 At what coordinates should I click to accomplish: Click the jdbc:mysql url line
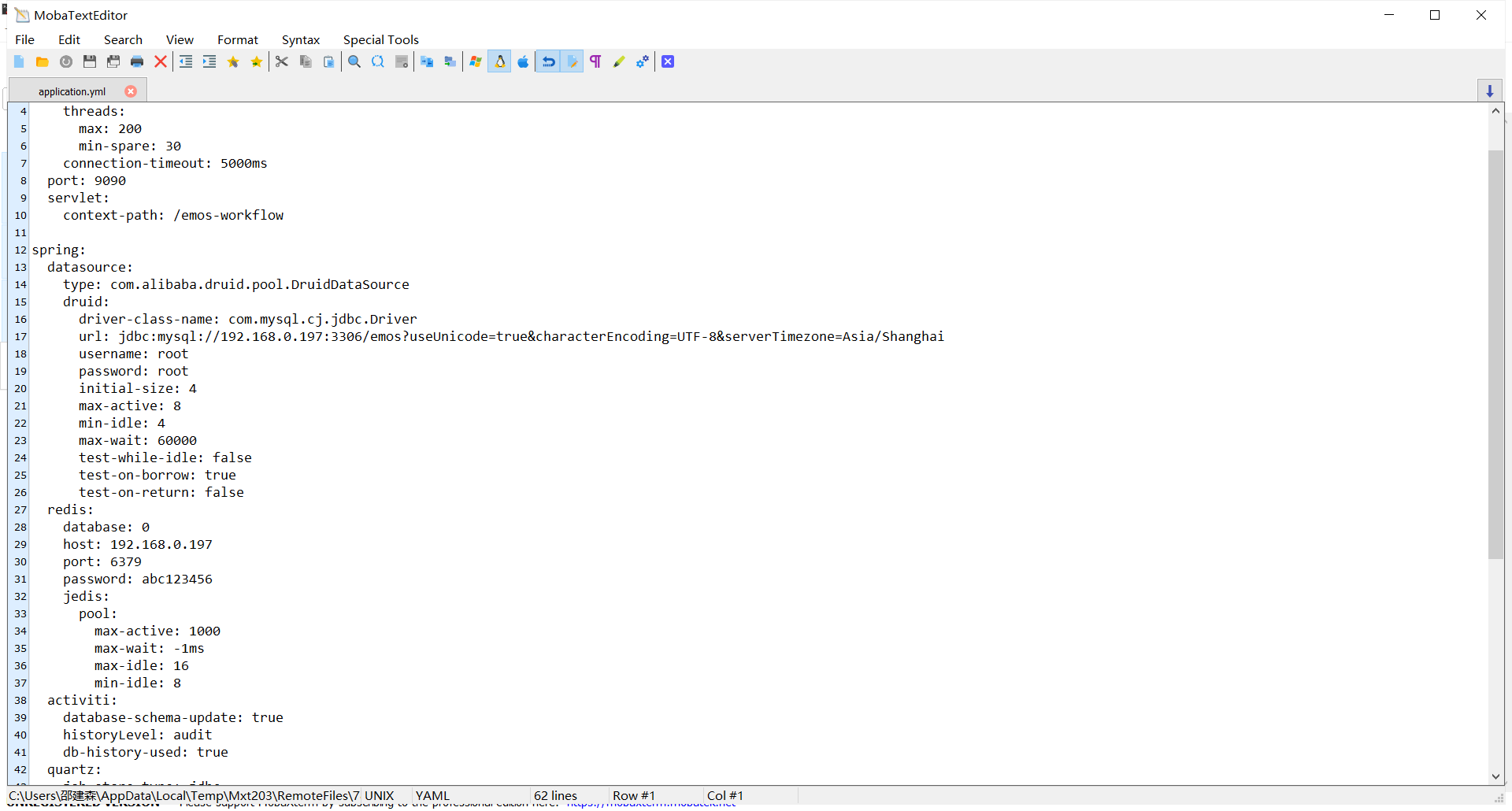511,336
